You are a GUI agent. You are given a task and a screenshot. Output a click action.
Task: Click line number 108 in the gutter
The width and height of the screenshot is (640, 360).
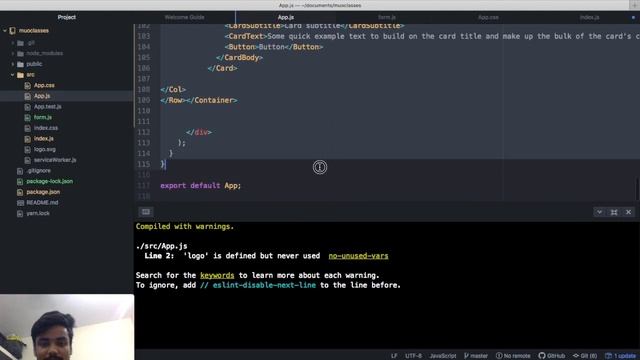click(x=143, y=89)
